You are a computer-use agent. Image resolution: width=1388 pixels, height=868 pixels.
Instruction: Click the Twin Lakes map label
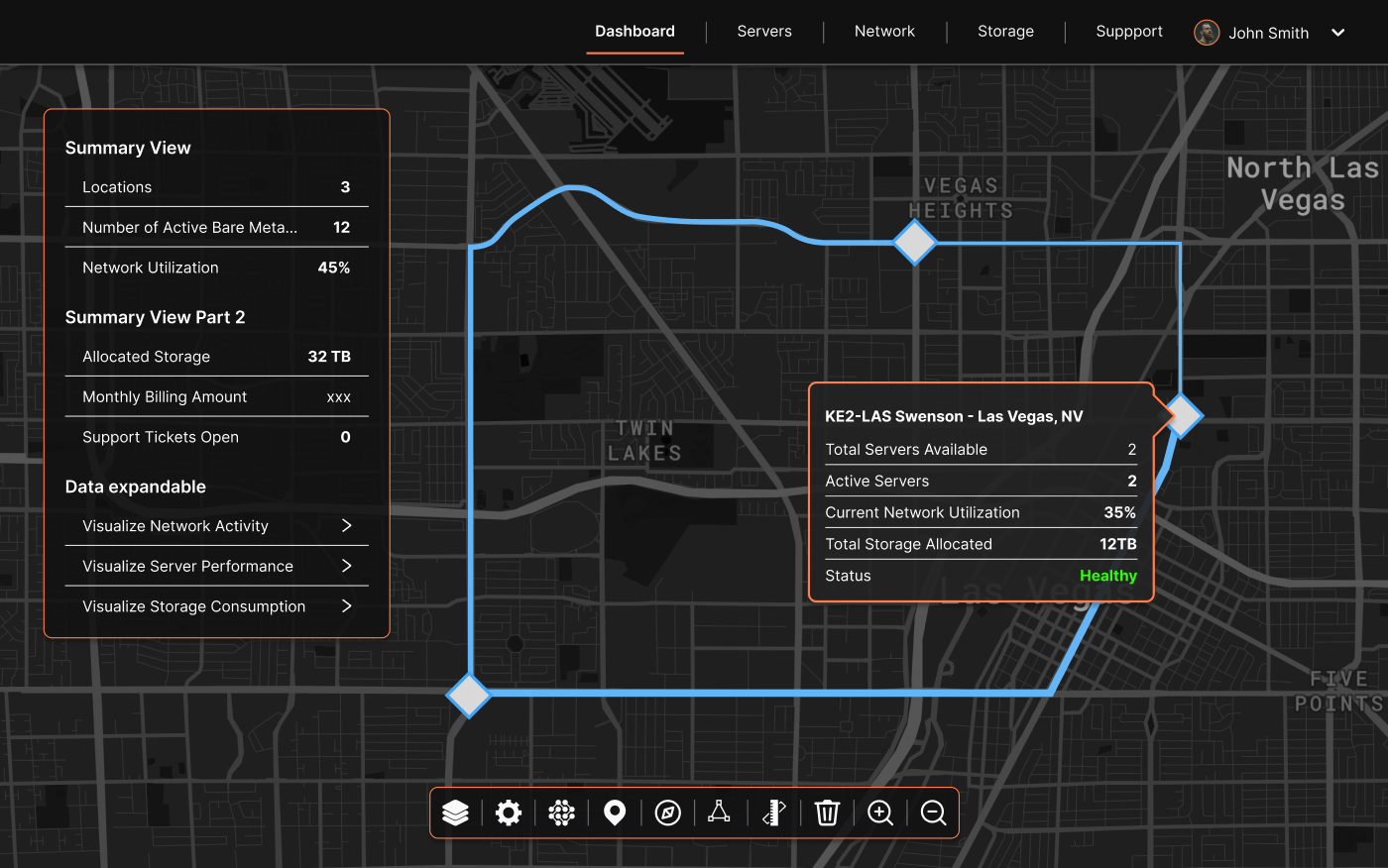pos(644,441)
